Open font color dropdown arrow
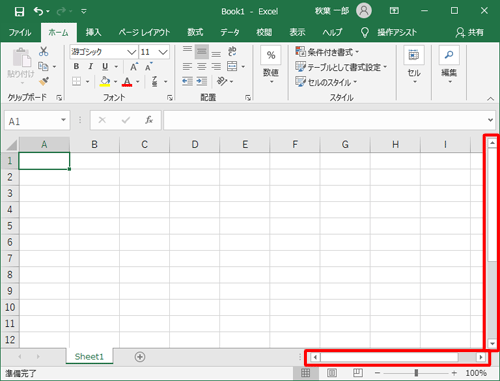This screenshot has width=500, height=381. 138,81
